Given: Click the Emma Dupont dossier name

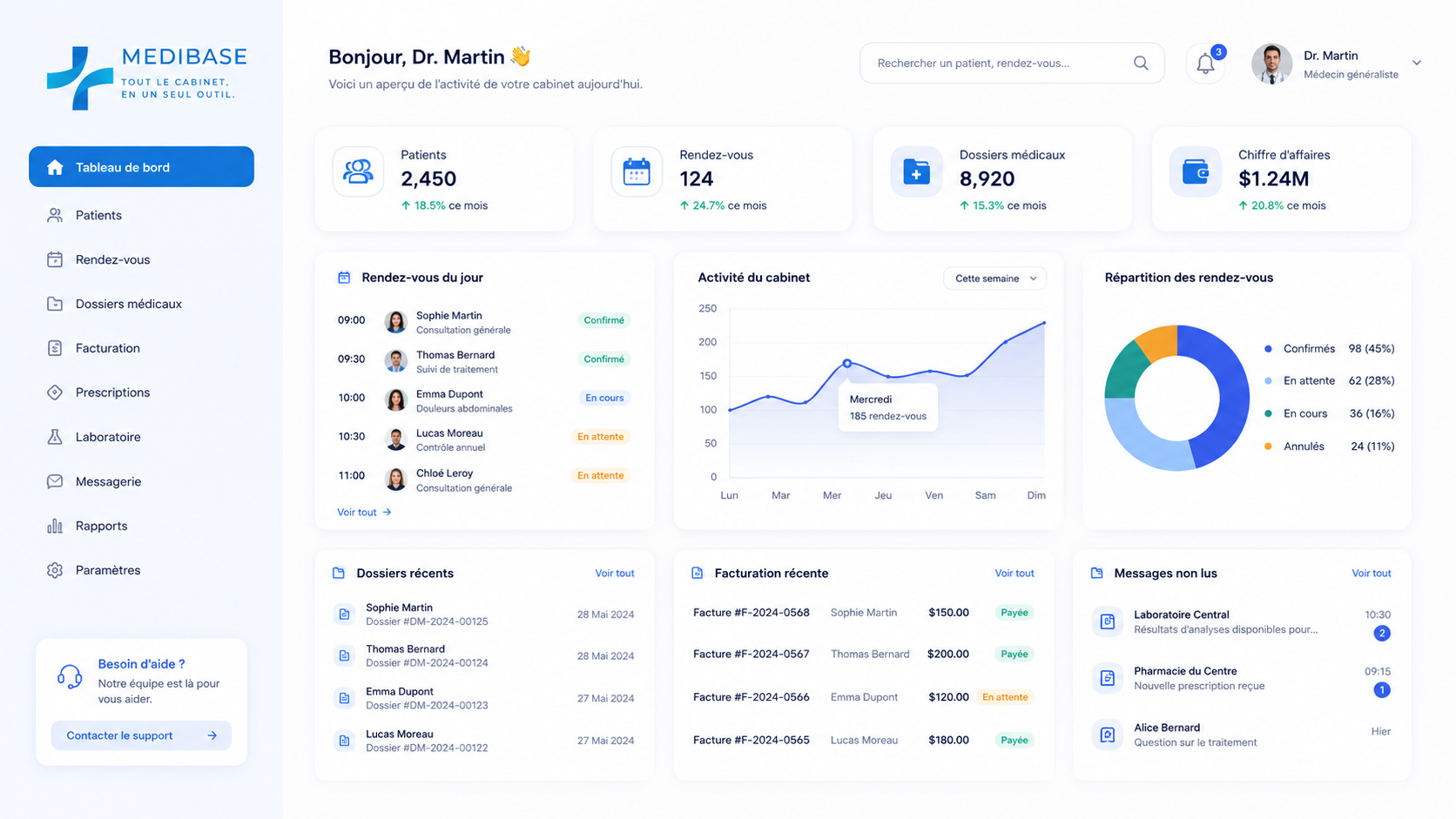Looking at the screenshot, I should pyautogui.click(x=400, y=692).
